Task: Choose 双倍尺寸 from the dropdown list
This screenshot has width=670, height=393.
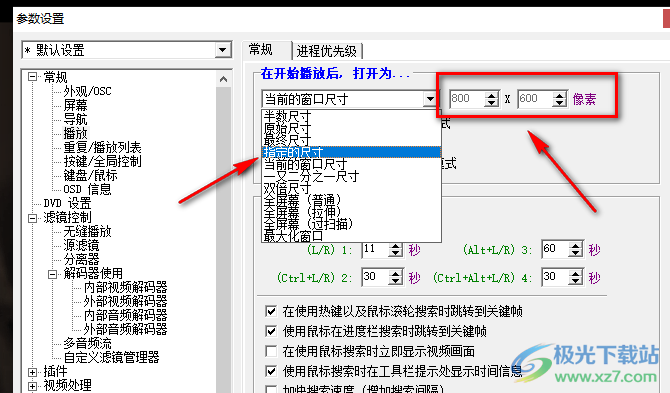Action: click(351, 188)
